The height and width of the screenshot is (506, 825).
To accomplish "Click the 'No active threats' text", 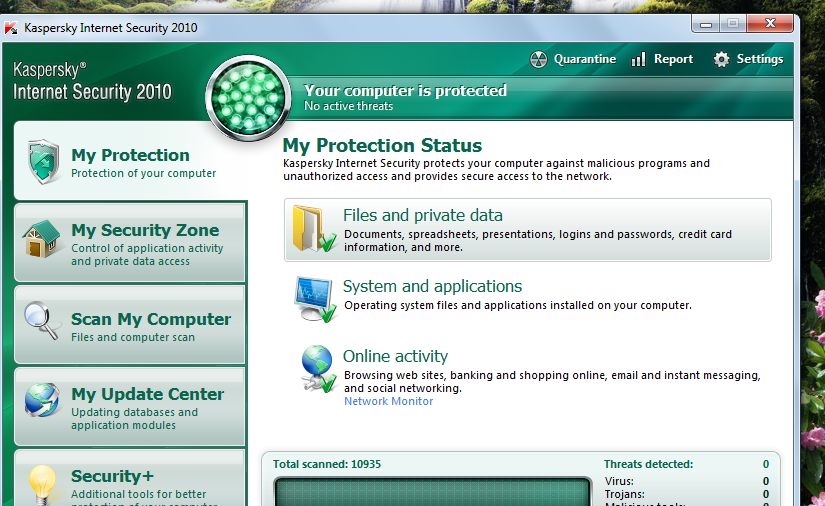I will pyautogui.click(x=348, y=106).
